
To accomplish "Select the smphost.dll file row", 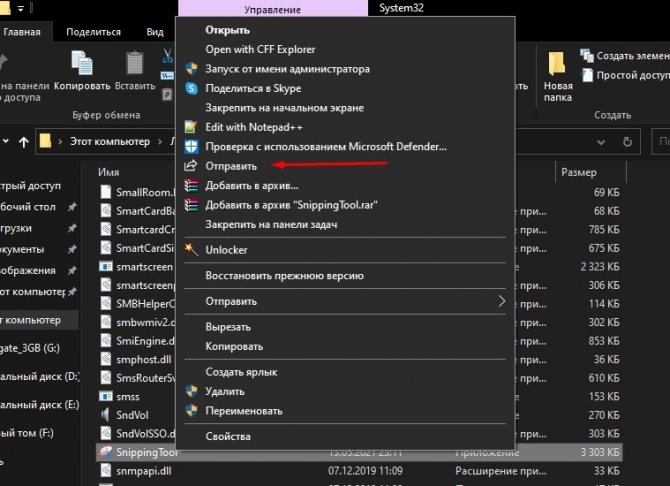I will point(359,359).
